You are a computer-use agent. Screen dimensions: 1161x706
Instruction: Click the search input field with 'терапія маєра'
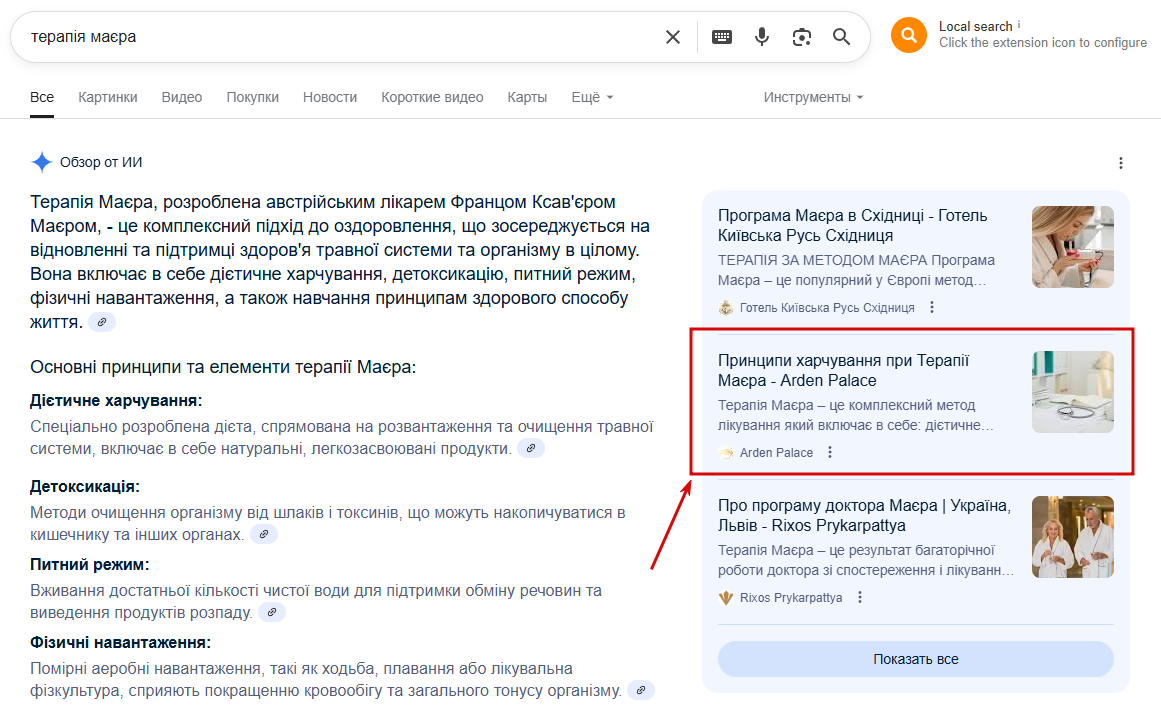point(341,37)
